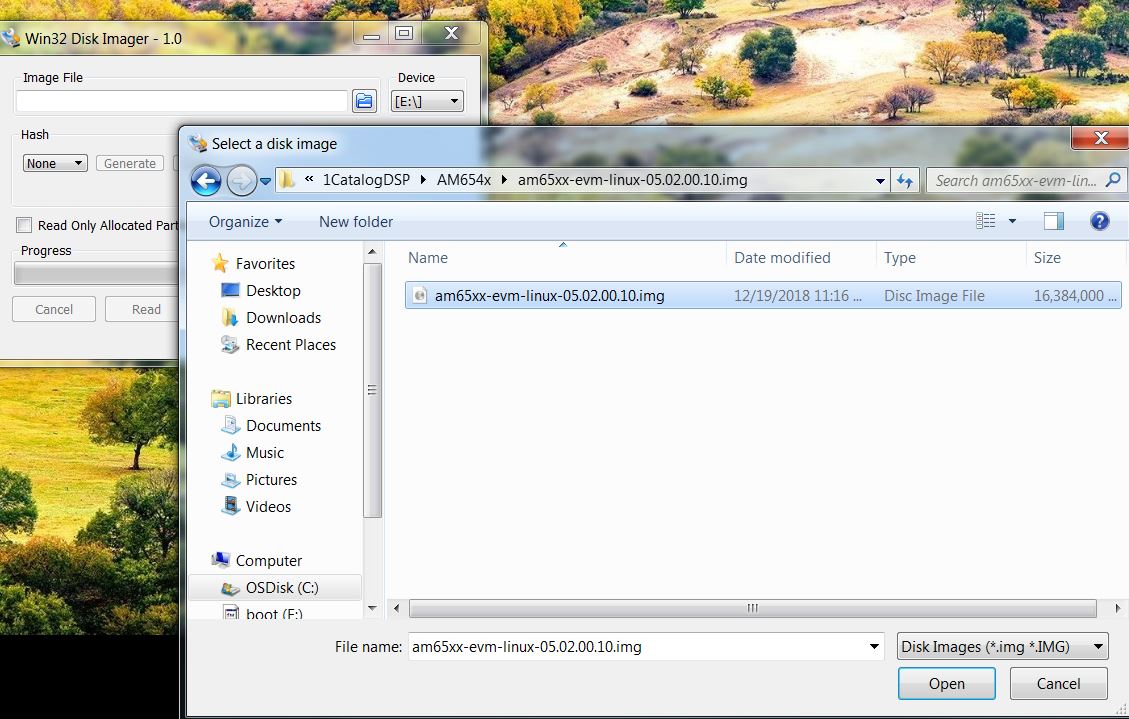Open help via the blue question mark icon
1129x719 pixels.
point(1099,221)
